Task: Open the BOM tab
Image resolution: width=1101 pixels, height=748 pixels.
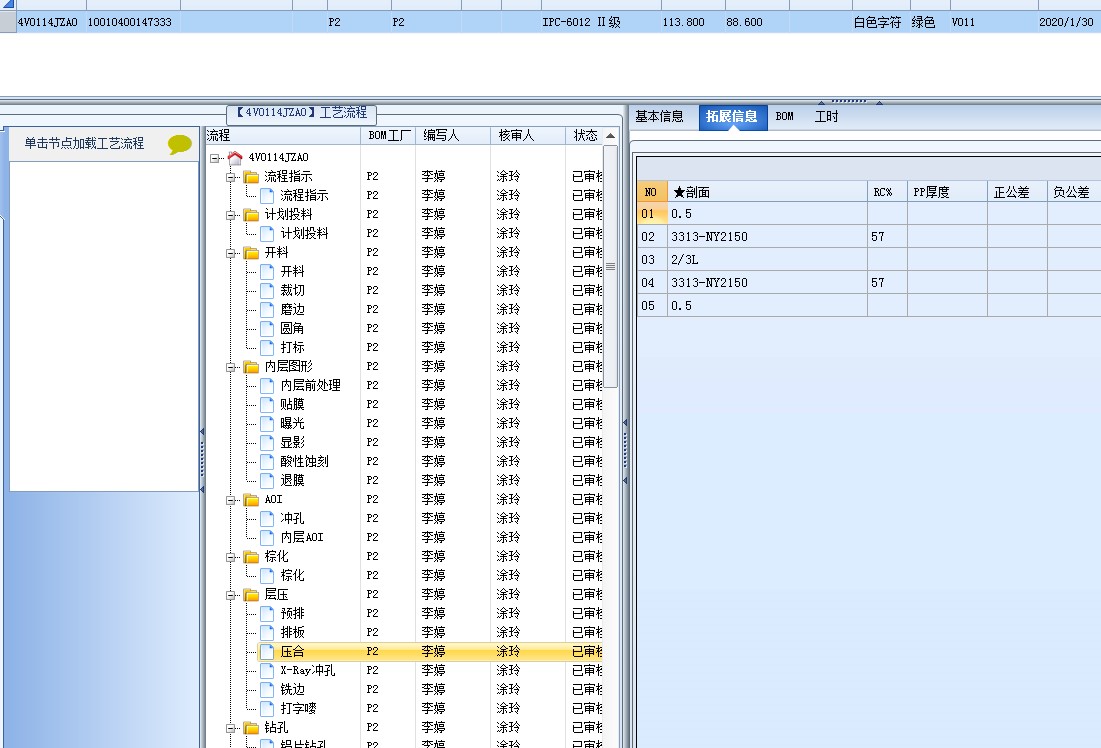Action: pos(785,117)
